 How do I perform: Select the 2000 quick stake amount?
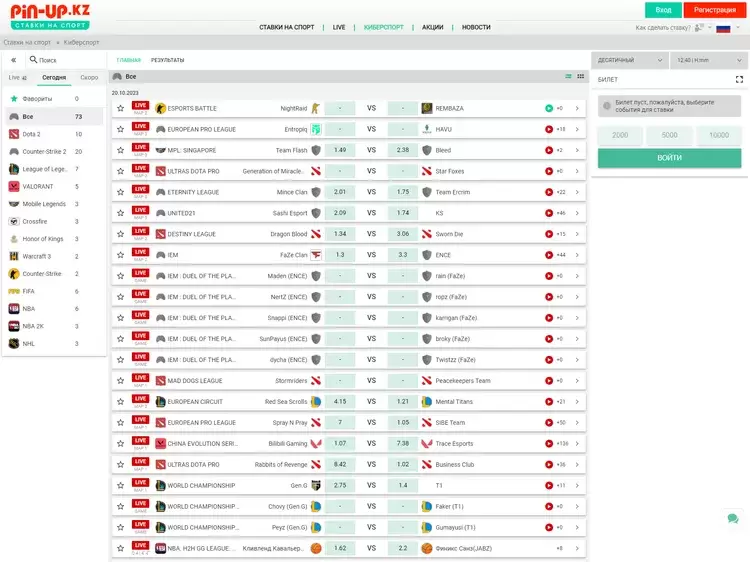[x=620, y=135]
